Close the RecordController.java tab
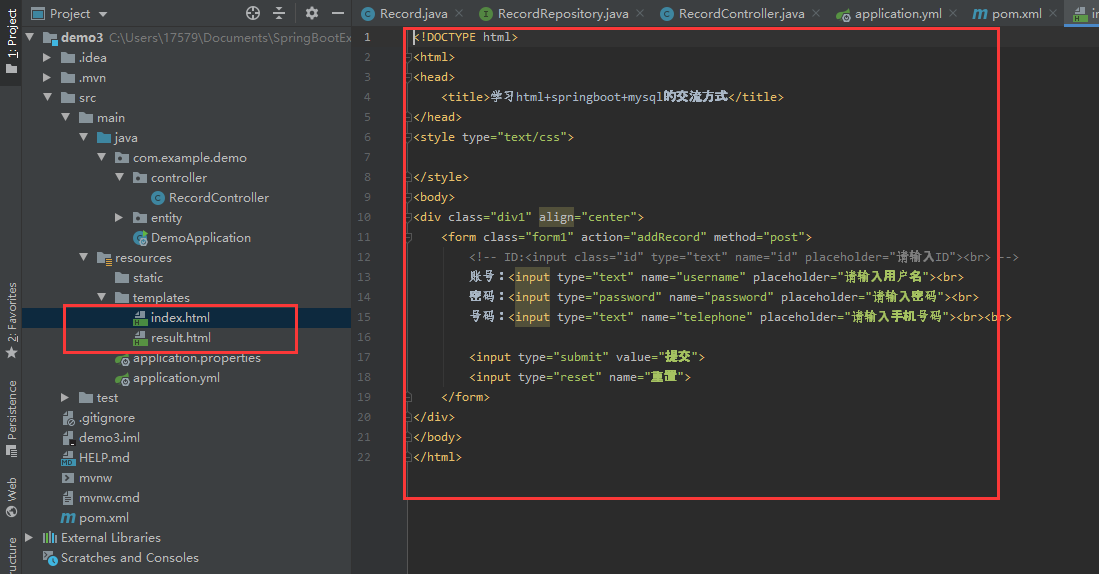This screenshot has width=1099, height=574. pos(817,13)
